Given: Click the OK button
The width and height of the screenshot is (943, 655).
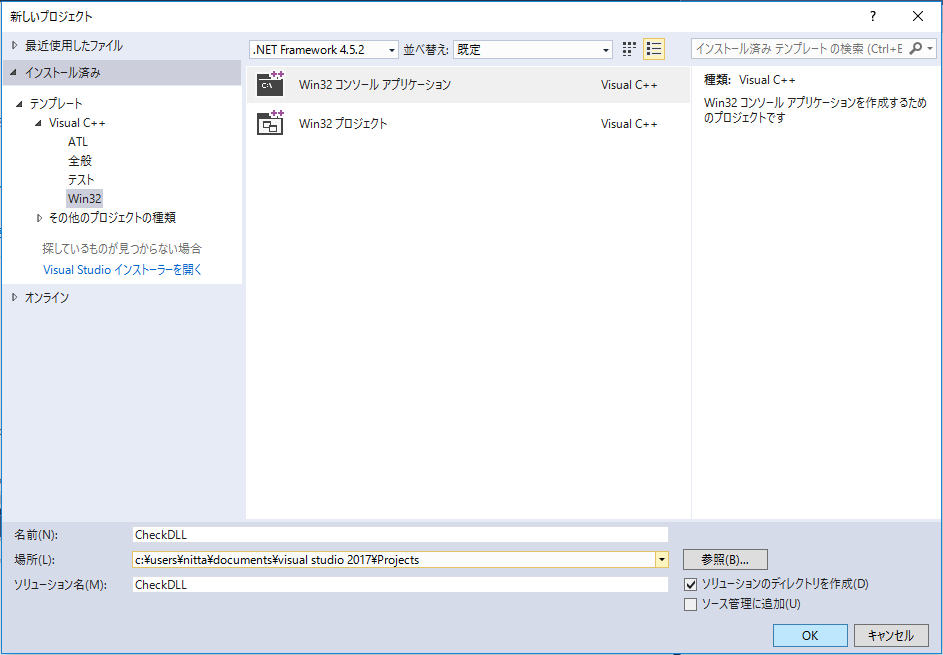Looking at the screenshot, I should pos(810,635).
